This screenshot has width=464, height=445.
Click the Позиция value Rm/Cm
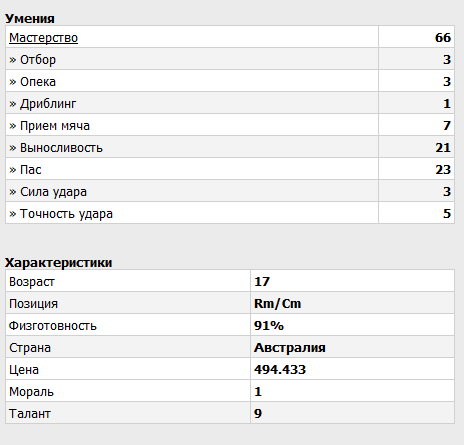(277, 304)
